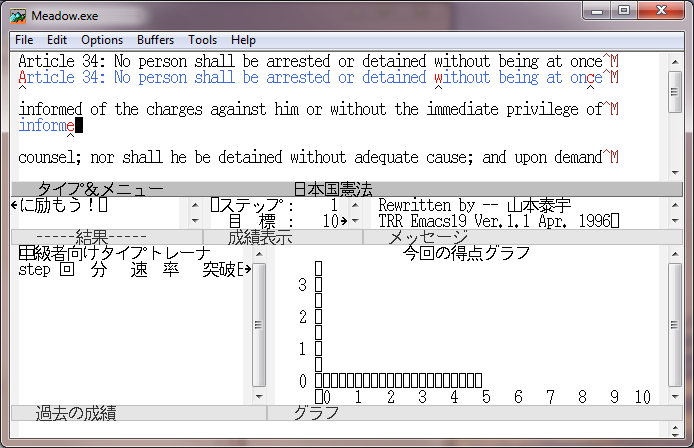The image size is (694, 448).
Task: Place cursor after typed text 'informe'
Action: tap(79, 126)
